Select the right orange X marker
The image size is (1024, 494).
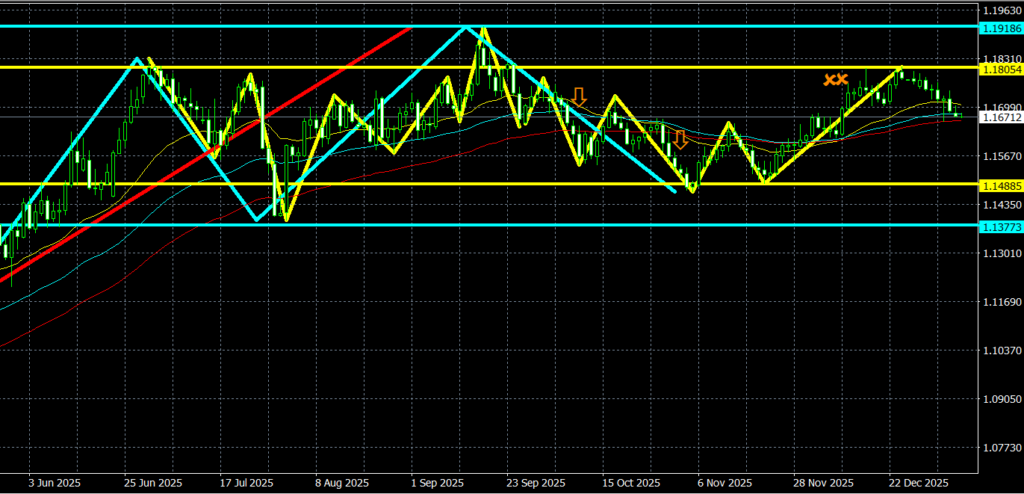pos(842,79)
